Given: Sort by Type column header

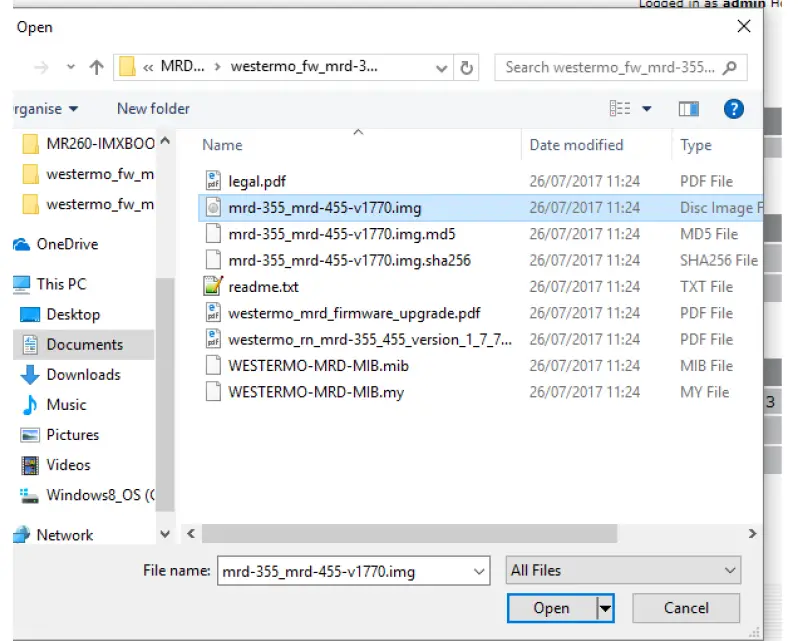Looking at the screenshot, I should click(696, 145).
